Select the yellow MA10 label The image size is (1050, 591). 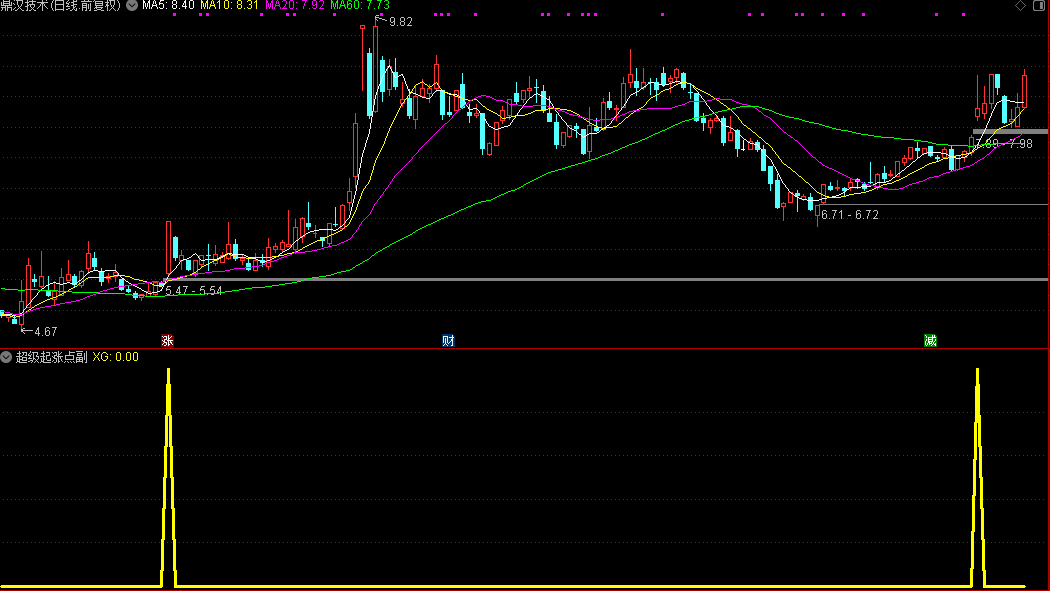[x=230, y=6]
